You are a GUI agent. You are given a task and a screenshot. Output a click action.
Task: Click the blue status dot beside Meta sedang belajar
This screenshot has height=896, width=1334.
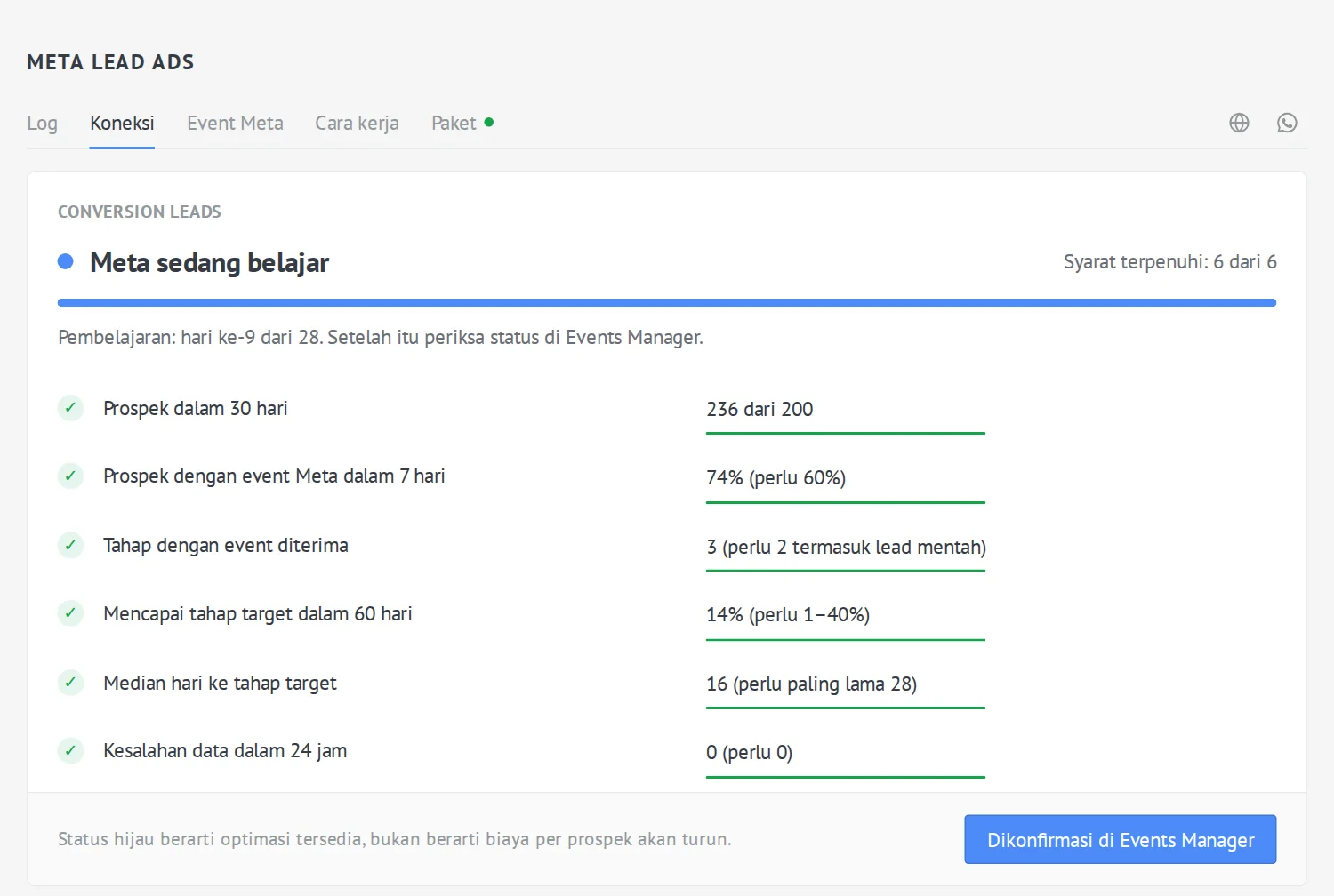(65, 261)
